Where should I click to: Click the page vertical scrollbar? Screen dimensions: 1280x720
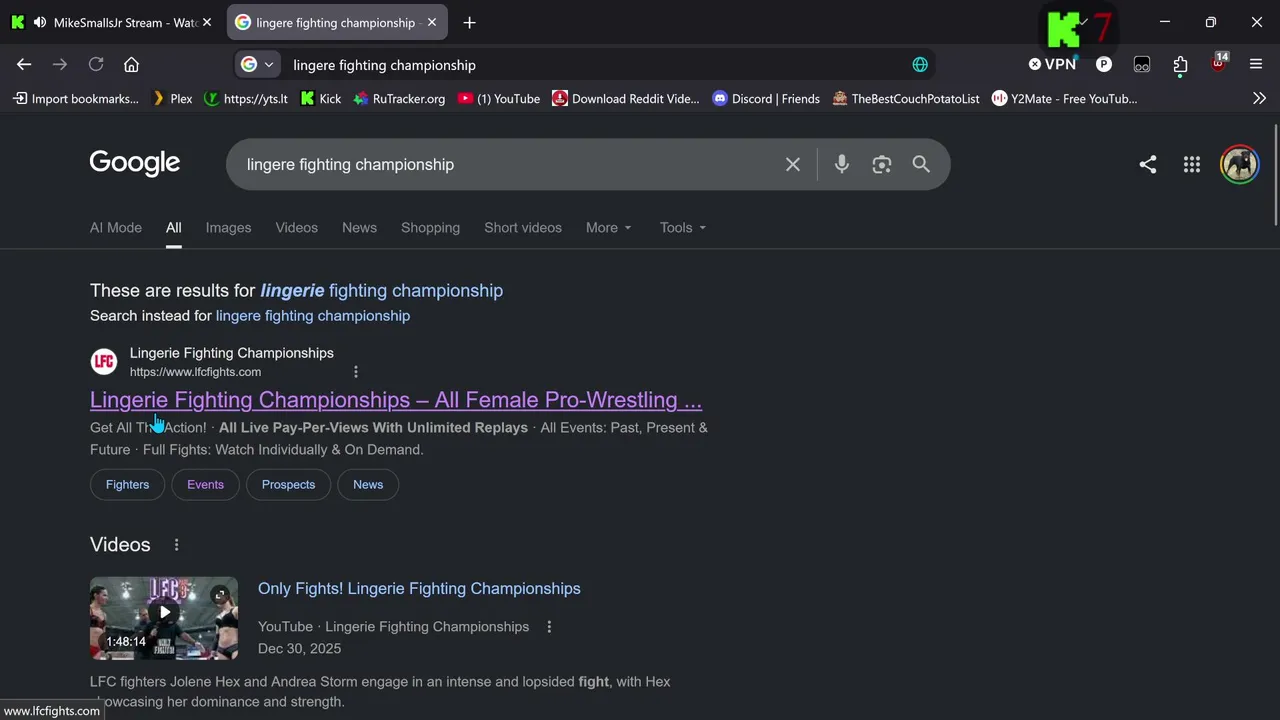(1276, 175)
